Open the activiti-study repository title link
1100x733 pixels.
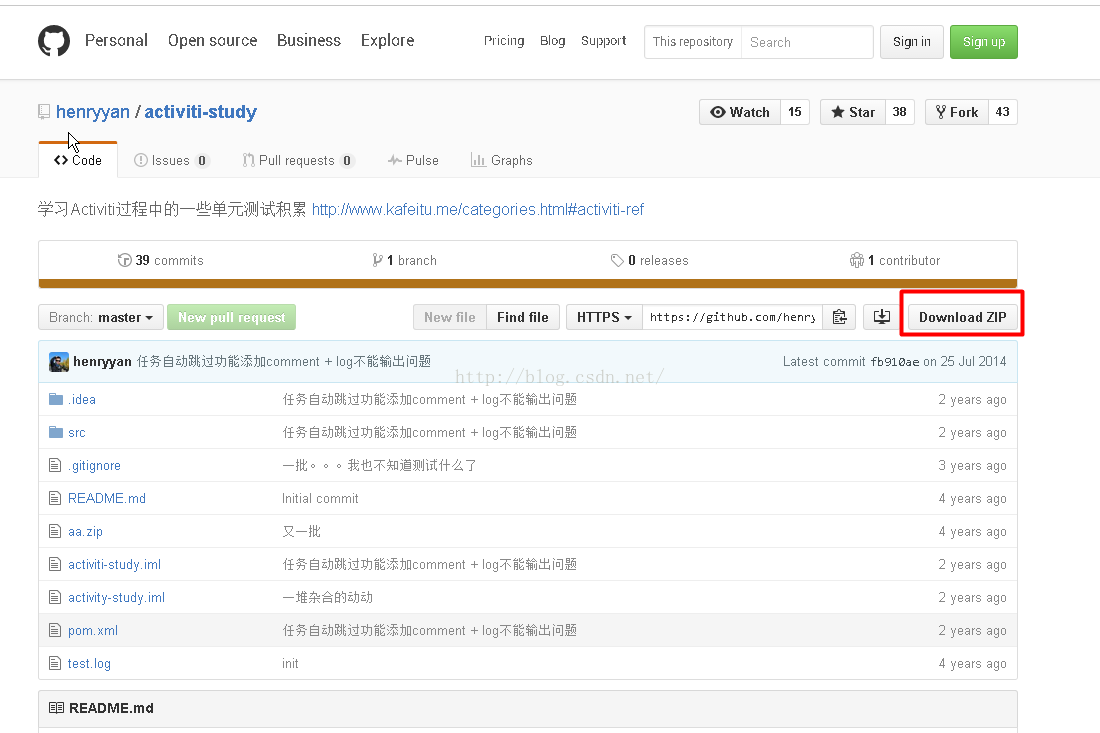[201, 112]
